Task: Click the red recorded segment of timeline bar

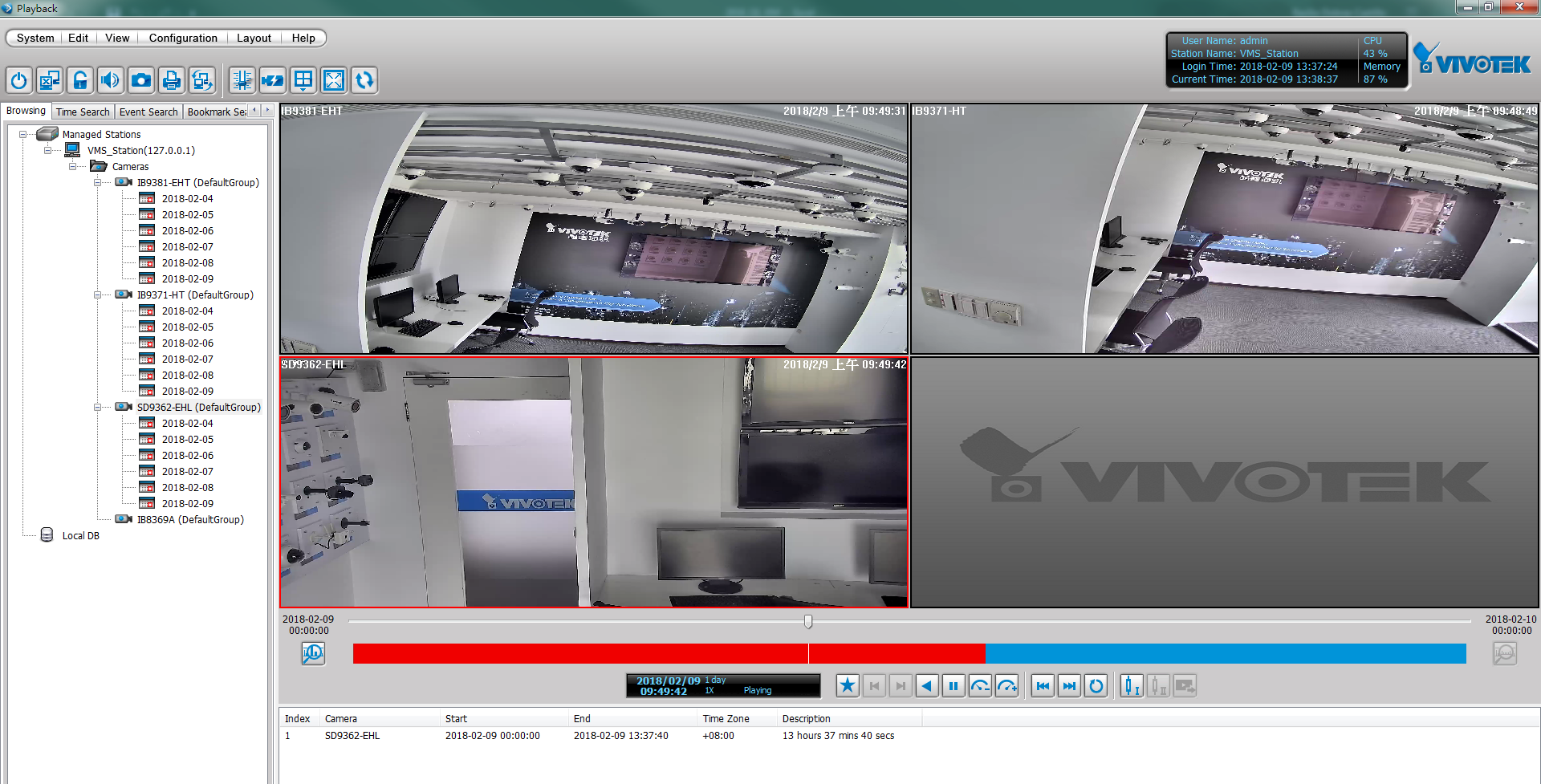Action: [669, 654]
